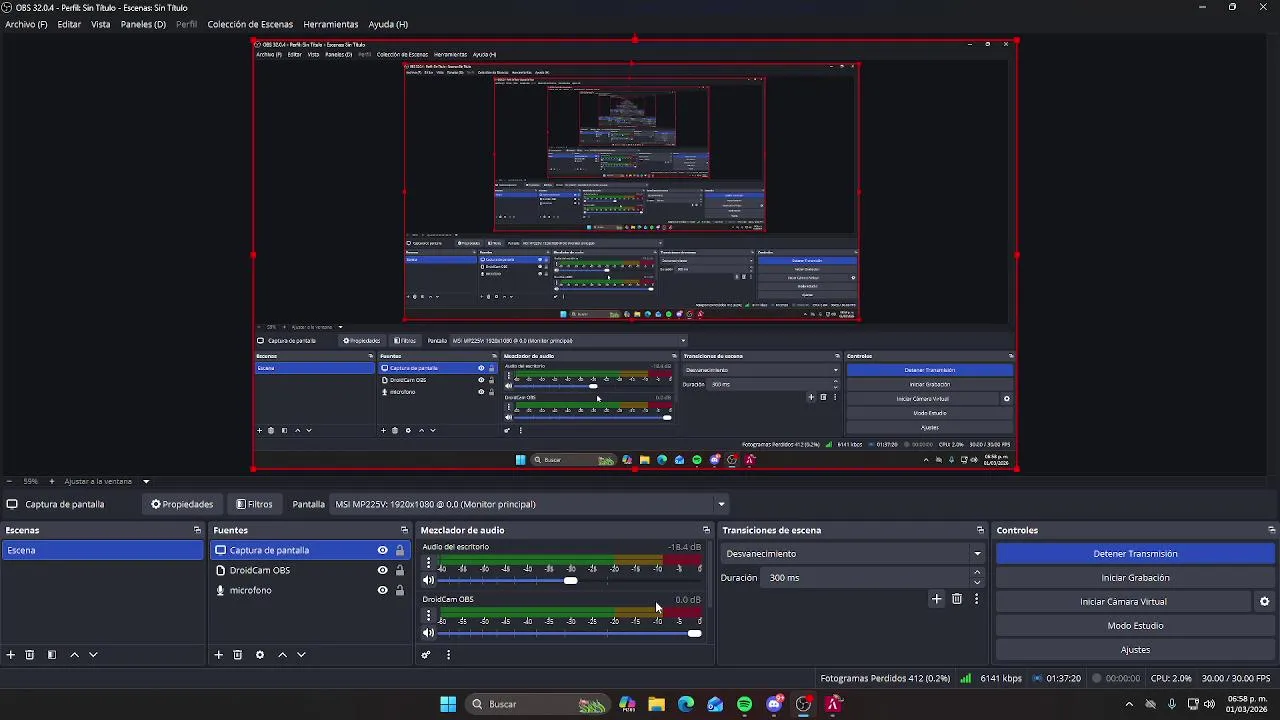Open the Colección de Escenas menu

(x=250, y=24)
